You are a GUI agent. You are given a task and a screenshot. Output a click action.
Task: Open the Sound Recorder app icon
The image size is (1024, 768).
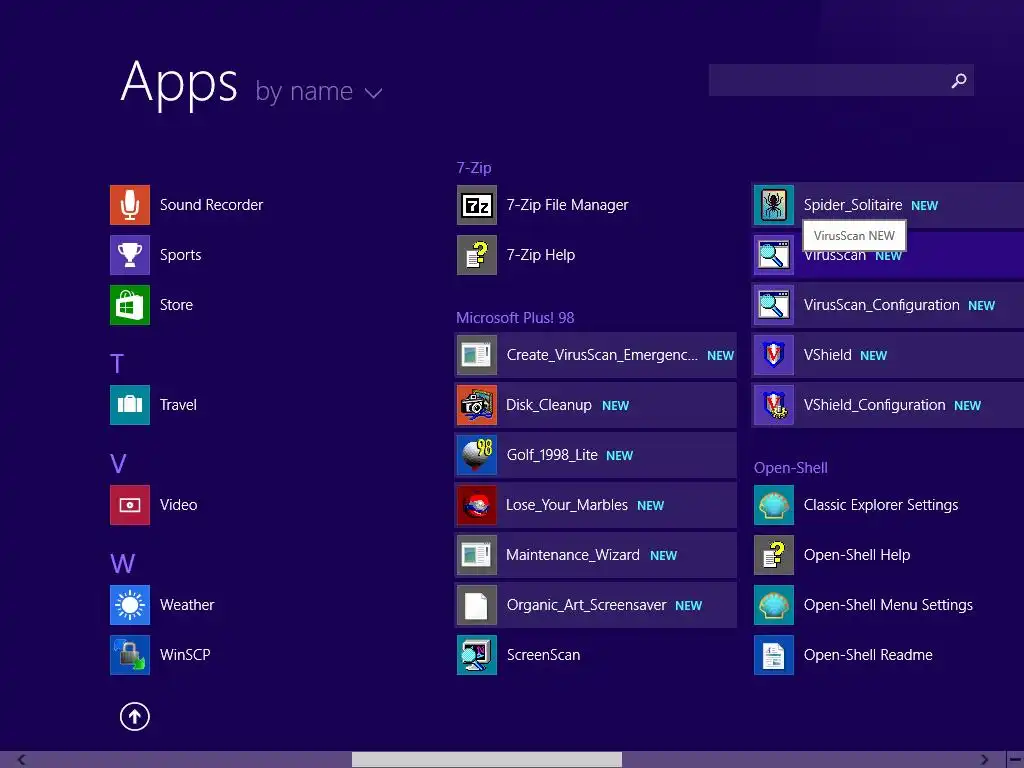129,204
